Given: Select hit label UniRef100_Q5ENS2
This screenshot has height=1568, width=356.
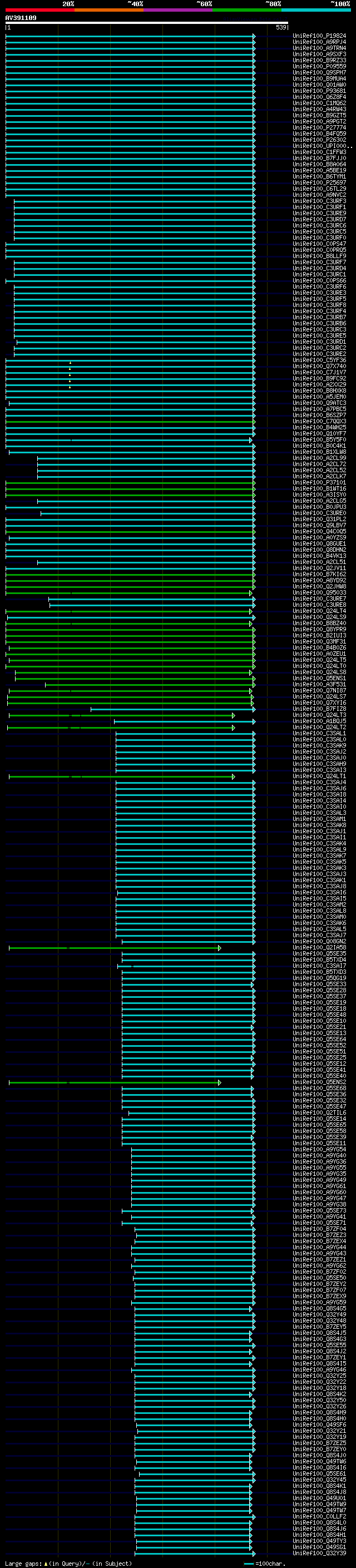Looking at the screenshot, I should (319, 1082).
